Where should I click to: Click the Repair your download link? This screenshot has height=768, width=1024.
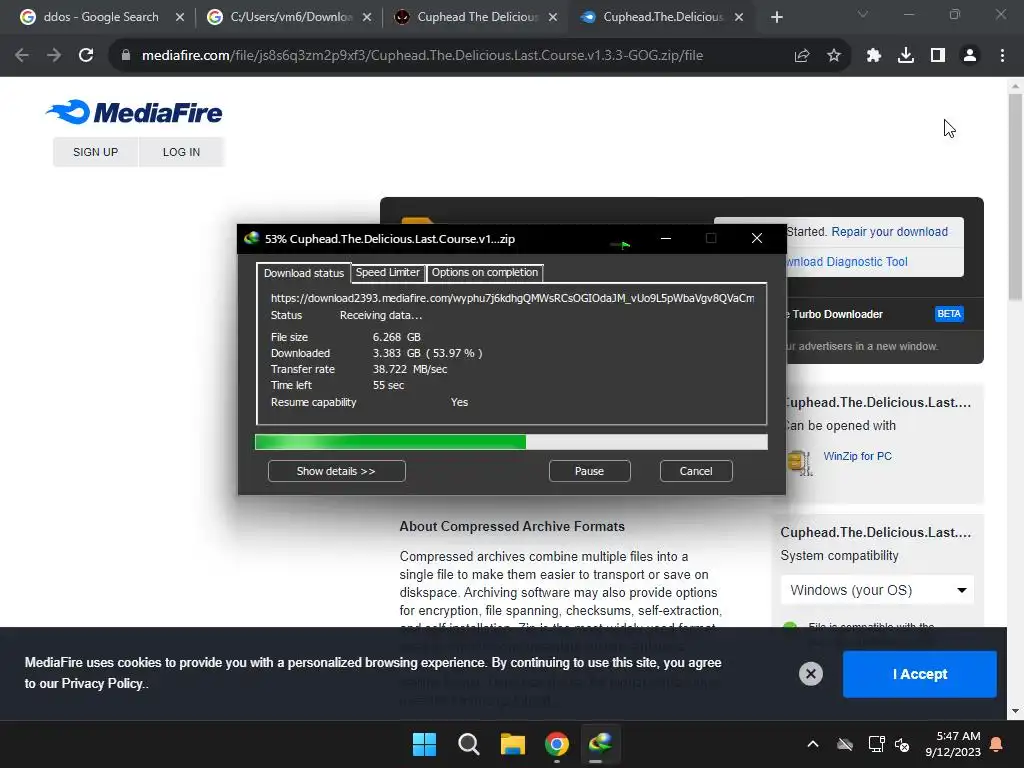point(889,232)
